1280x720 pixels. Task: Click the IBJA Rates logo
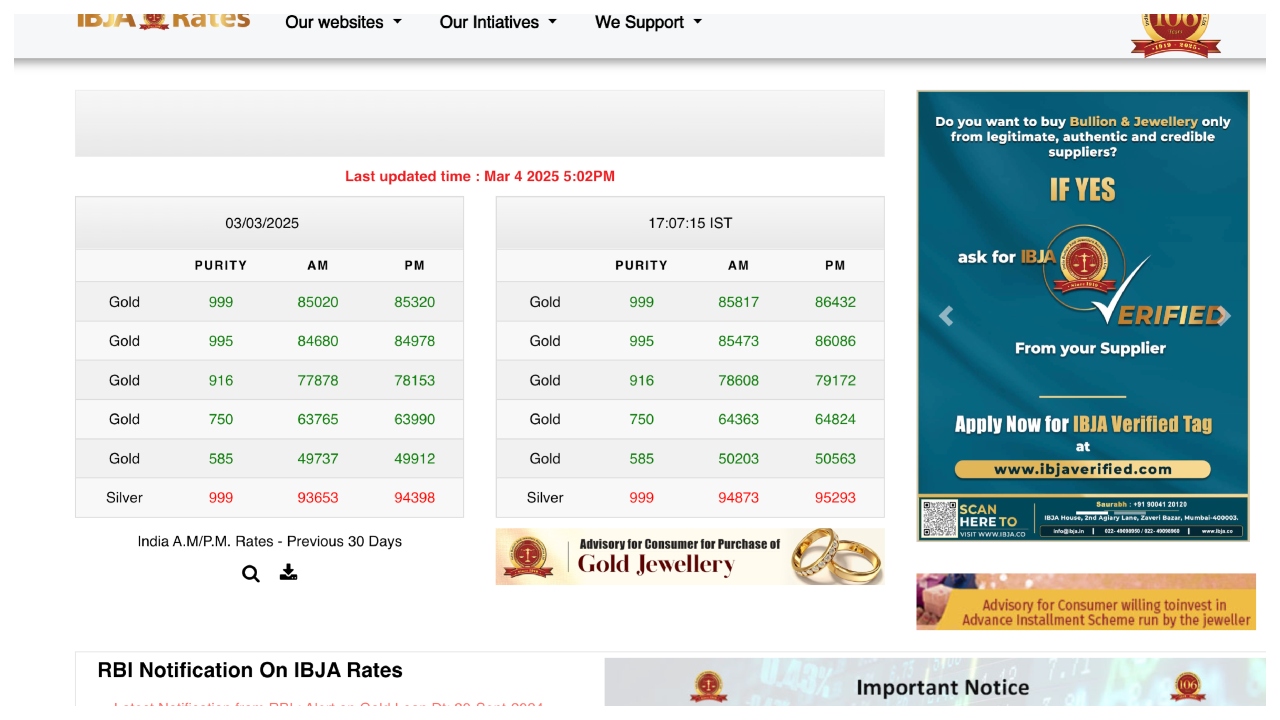click(x=164, y=20)
